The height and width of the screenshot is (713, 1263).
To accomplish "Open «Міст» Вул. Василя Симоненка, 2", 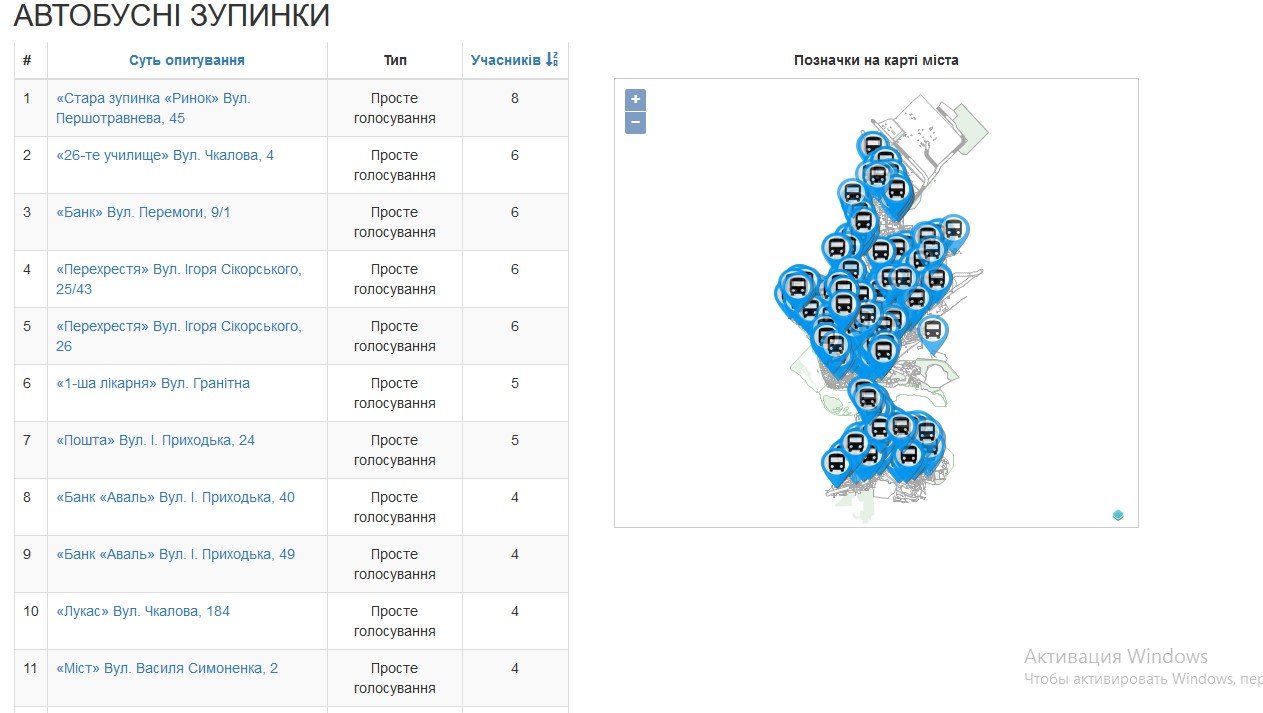I will (x=167, y=668).
